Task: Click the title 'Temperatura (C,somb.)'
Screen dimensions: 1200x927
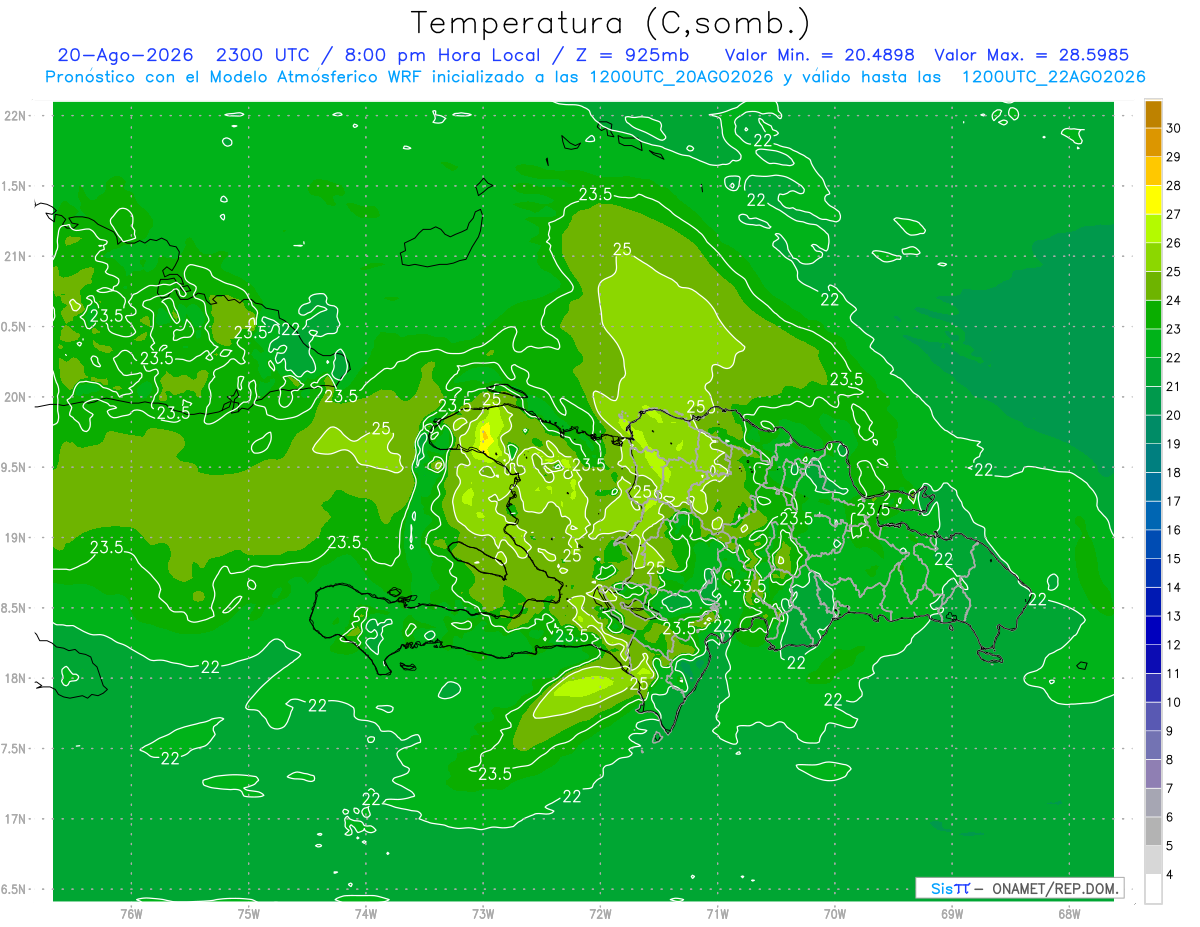Action: pos(611,24)
